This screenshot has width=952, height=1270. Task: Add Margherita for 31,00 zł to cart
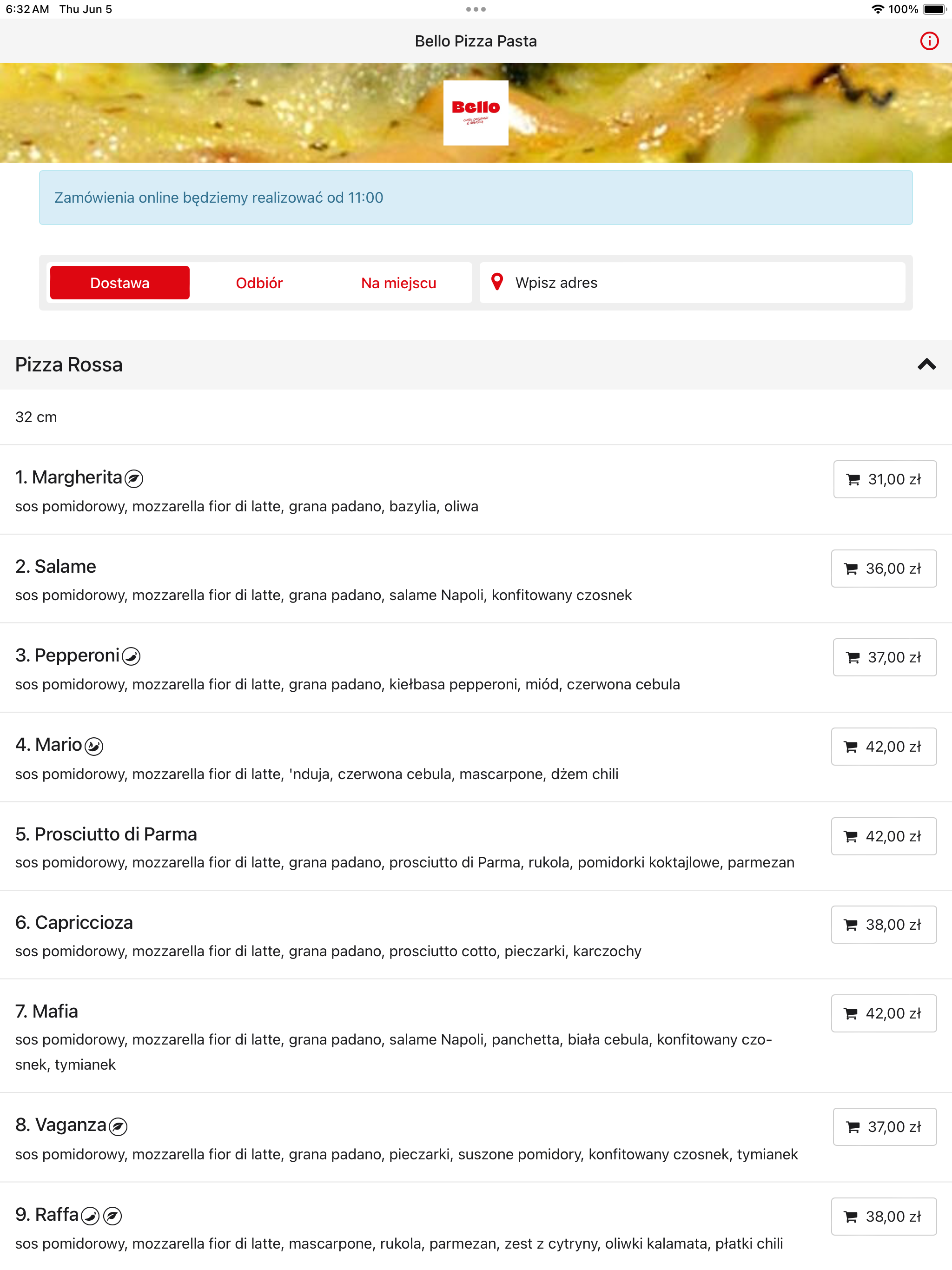tap(884, 479)
